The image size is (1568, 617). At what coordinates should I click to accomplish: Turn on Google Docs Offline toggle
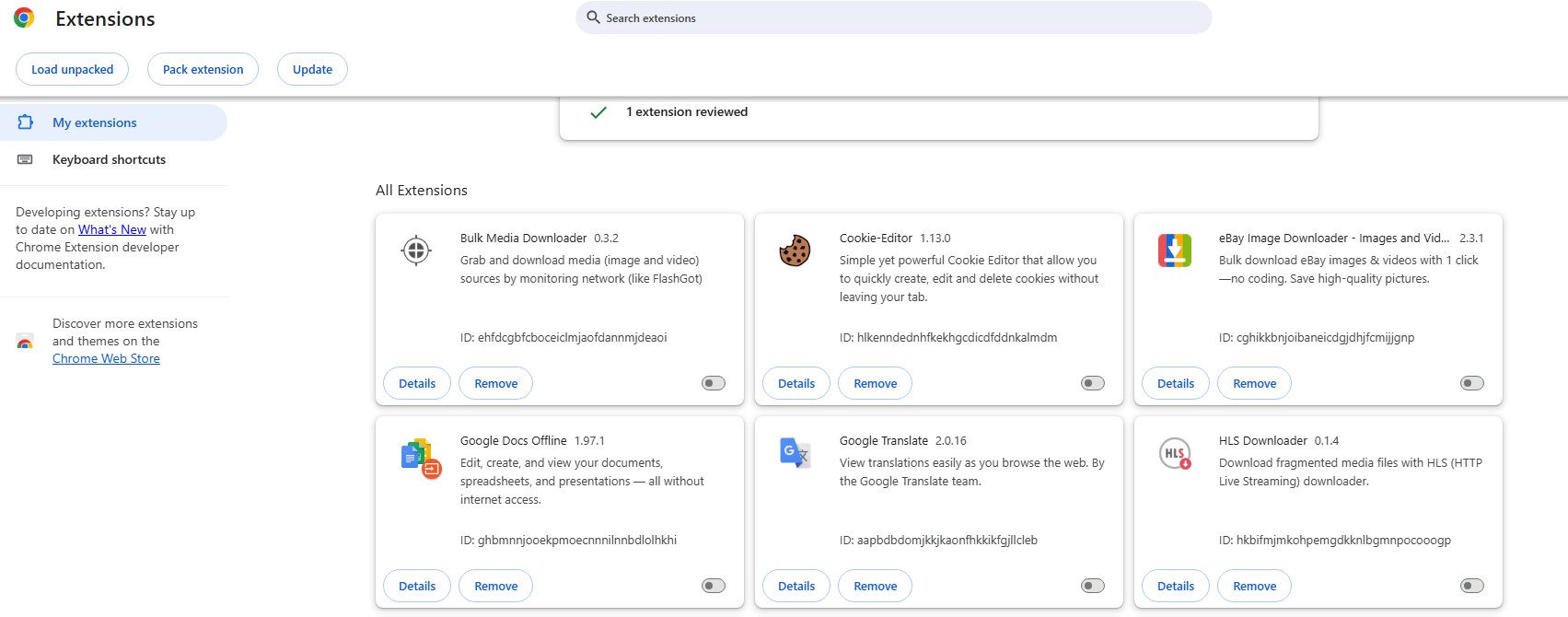pyautogui.click(x=714, y=586)
